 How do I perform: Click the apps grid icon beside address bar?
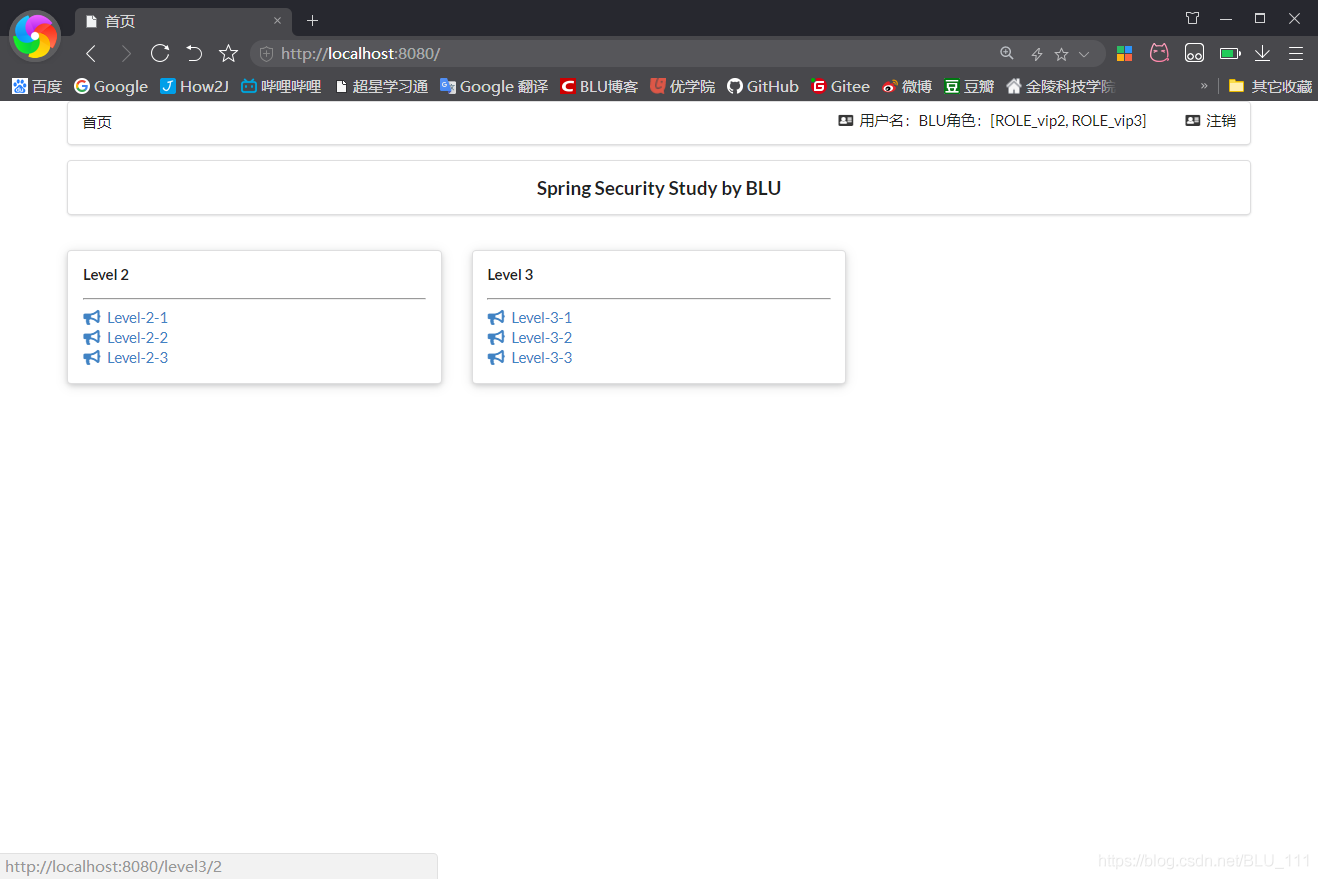click(1124, 53)
